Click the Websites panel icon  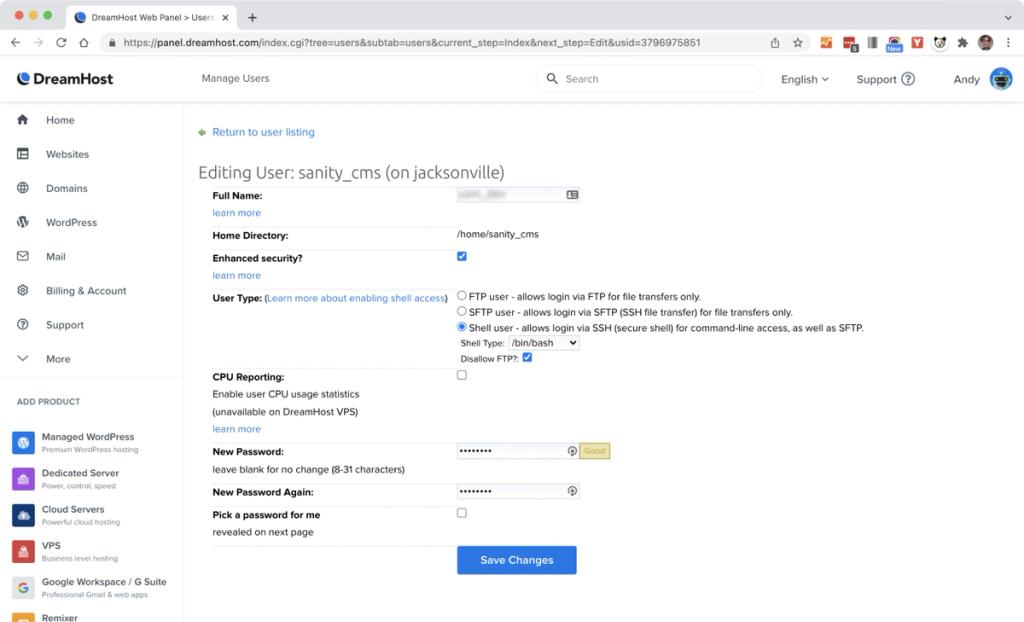click(23, 154)
